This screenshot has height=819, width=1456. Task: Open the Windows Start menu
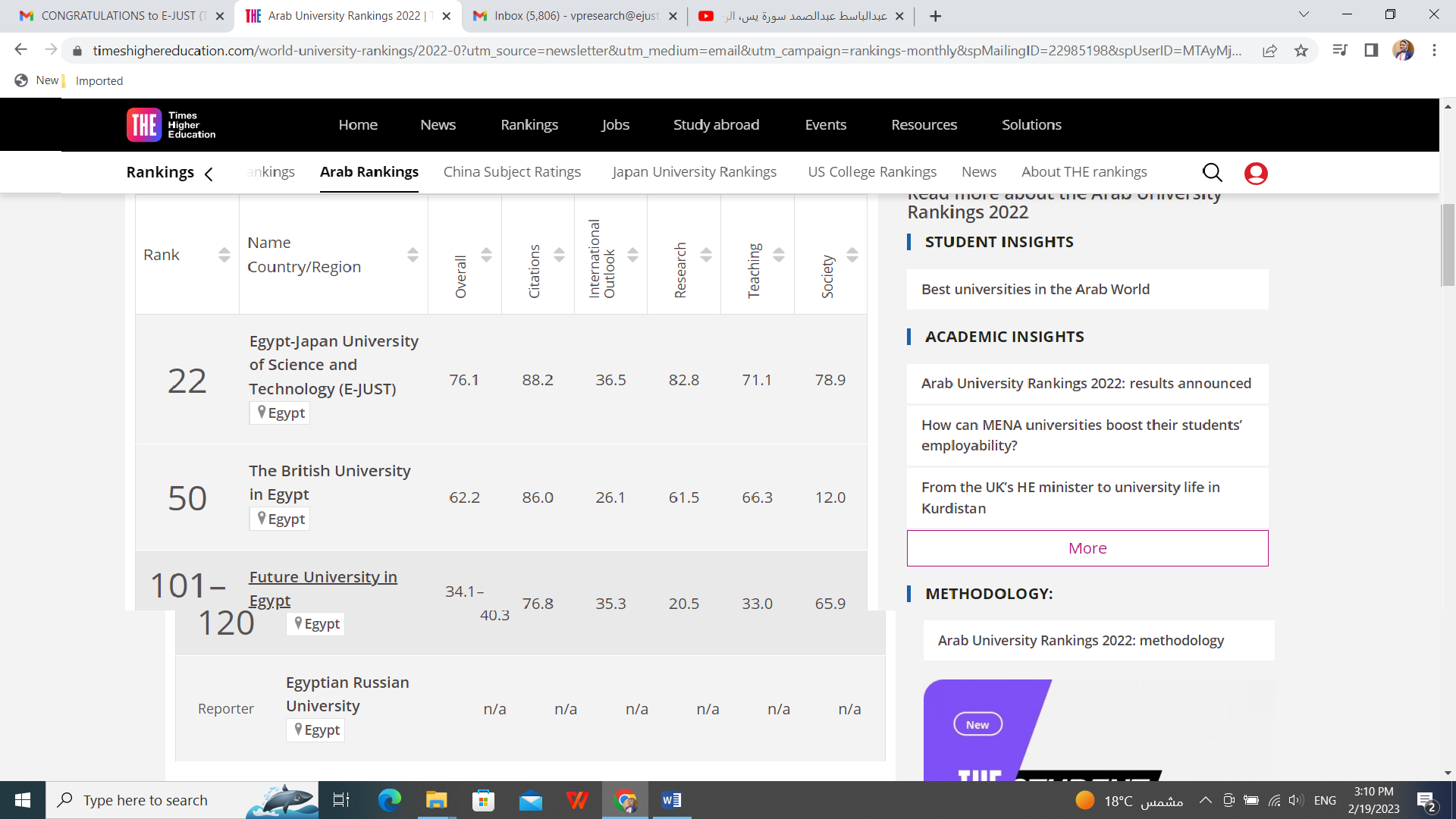click(23, 800)
